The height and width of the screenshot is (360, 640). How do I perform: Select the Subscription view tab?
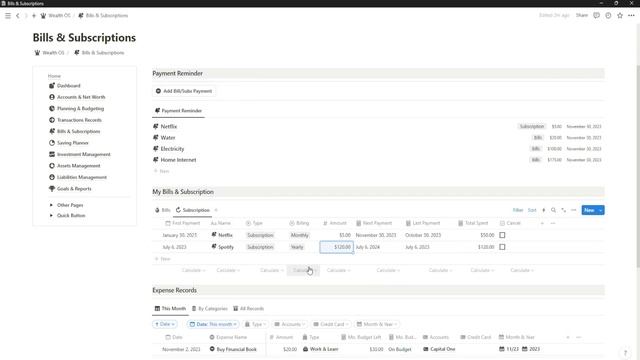coord(193,210)
